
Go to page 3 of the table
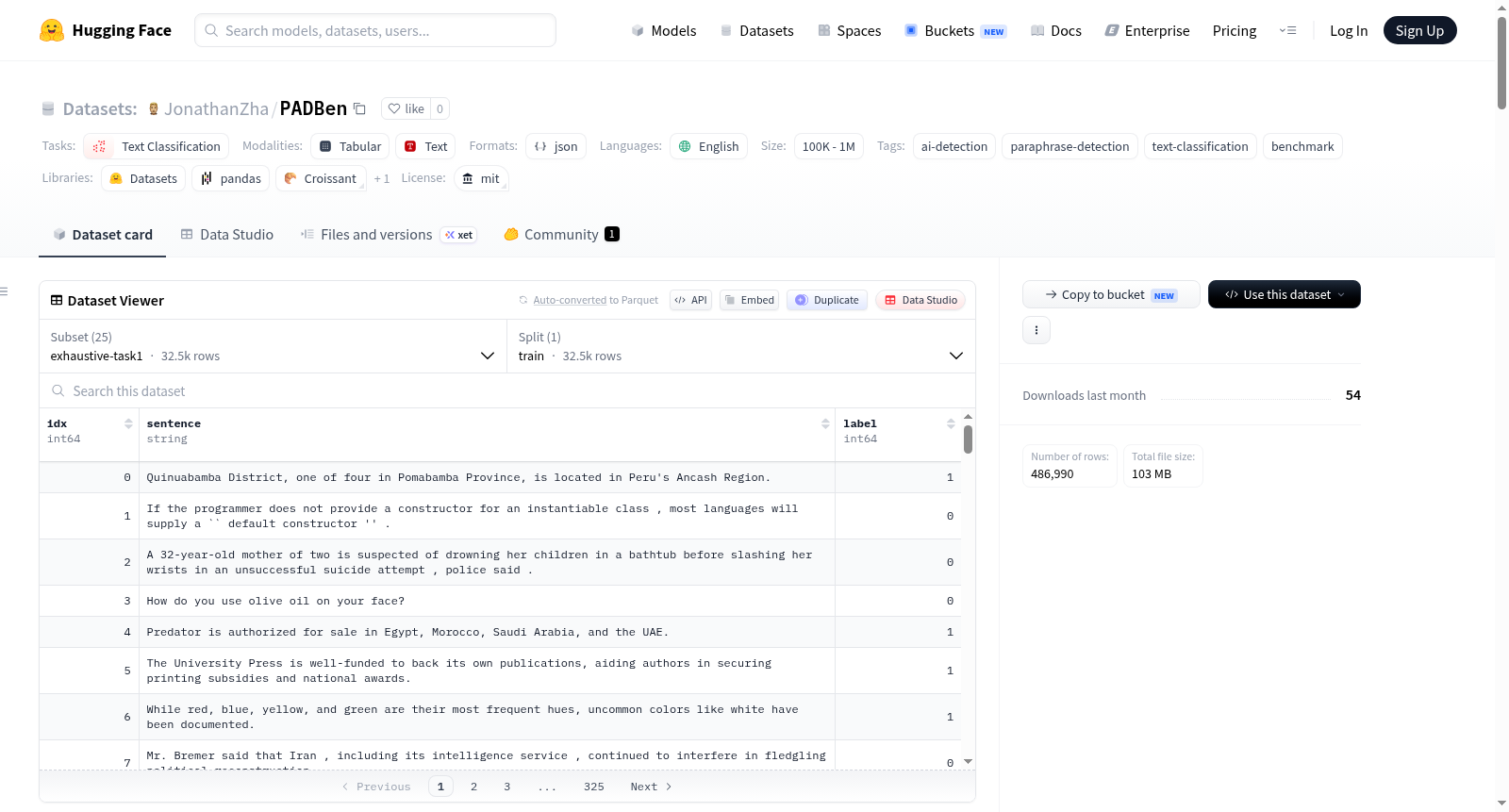pyautogui.click(x=506, y=787)
